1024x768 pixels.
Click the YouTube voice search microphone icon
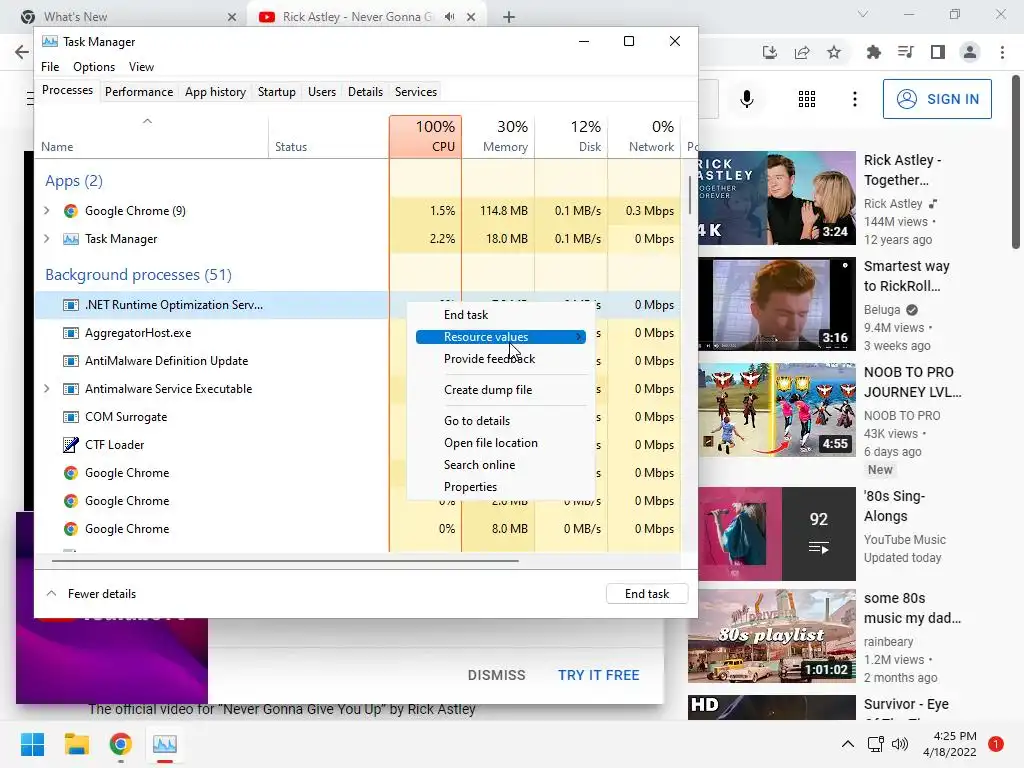point(746,99)
